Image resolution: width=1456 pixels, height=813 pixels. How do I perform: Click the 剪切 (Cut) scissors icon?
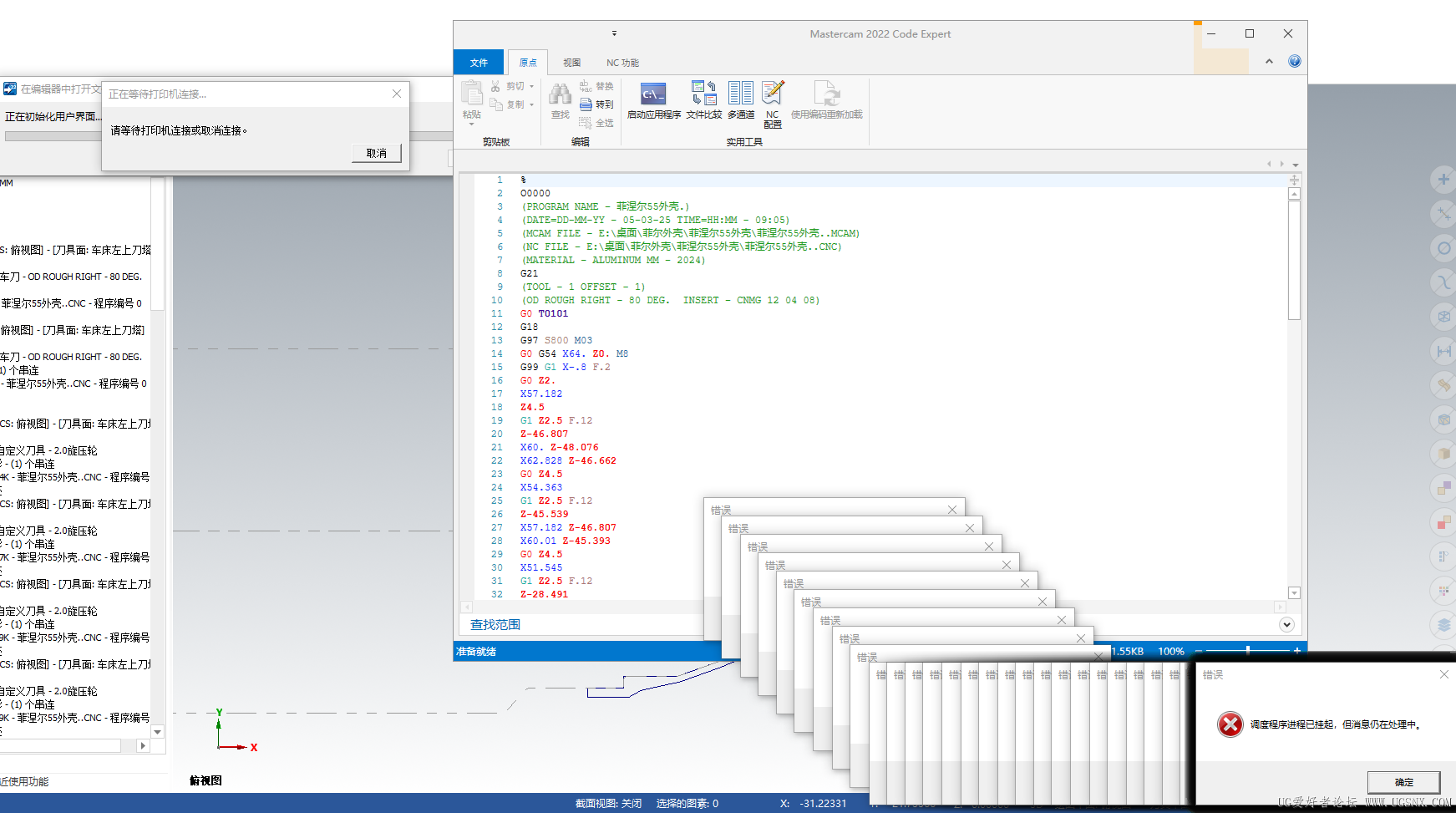[496, 86]
